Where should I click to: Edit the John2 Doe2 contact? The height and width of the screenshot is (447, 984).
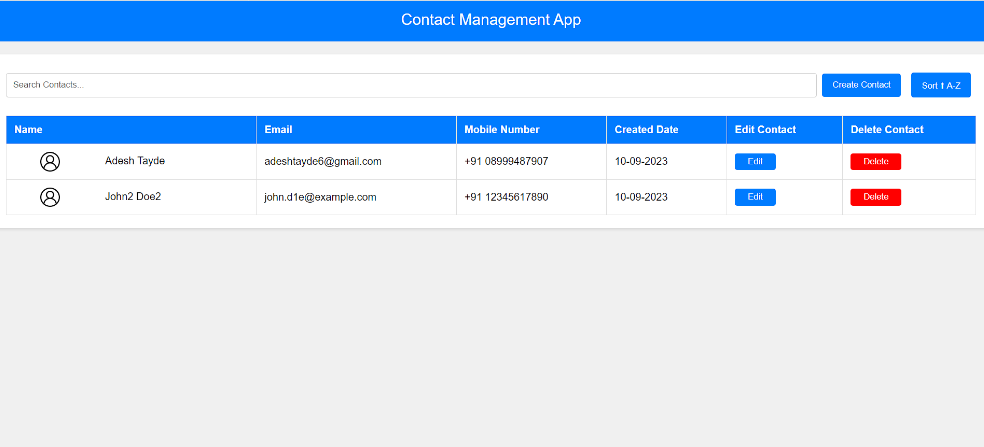pyautogui.click(x=755, y=197)
